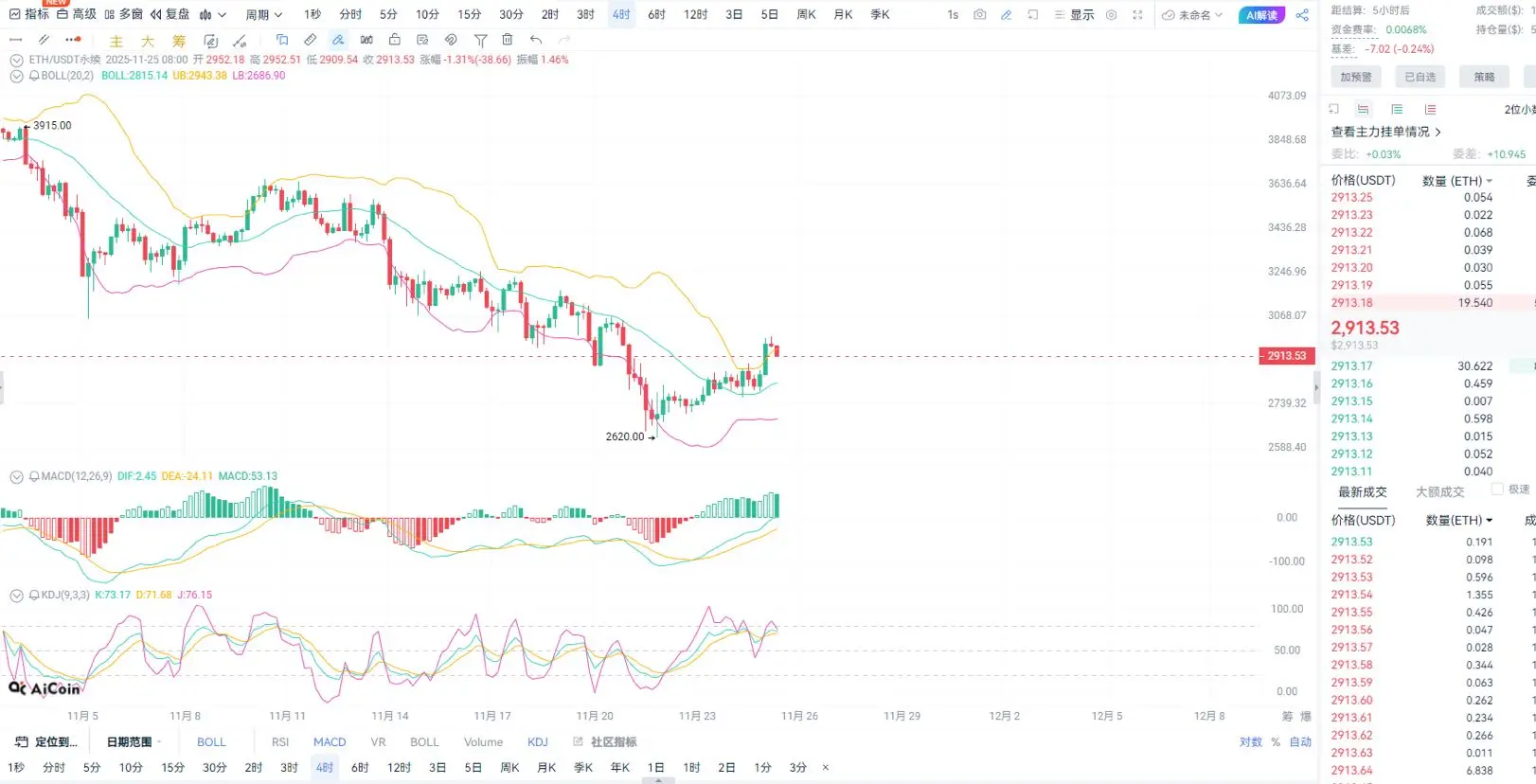Toggle KDJ sub-indicator off

[x=538, y=742]
